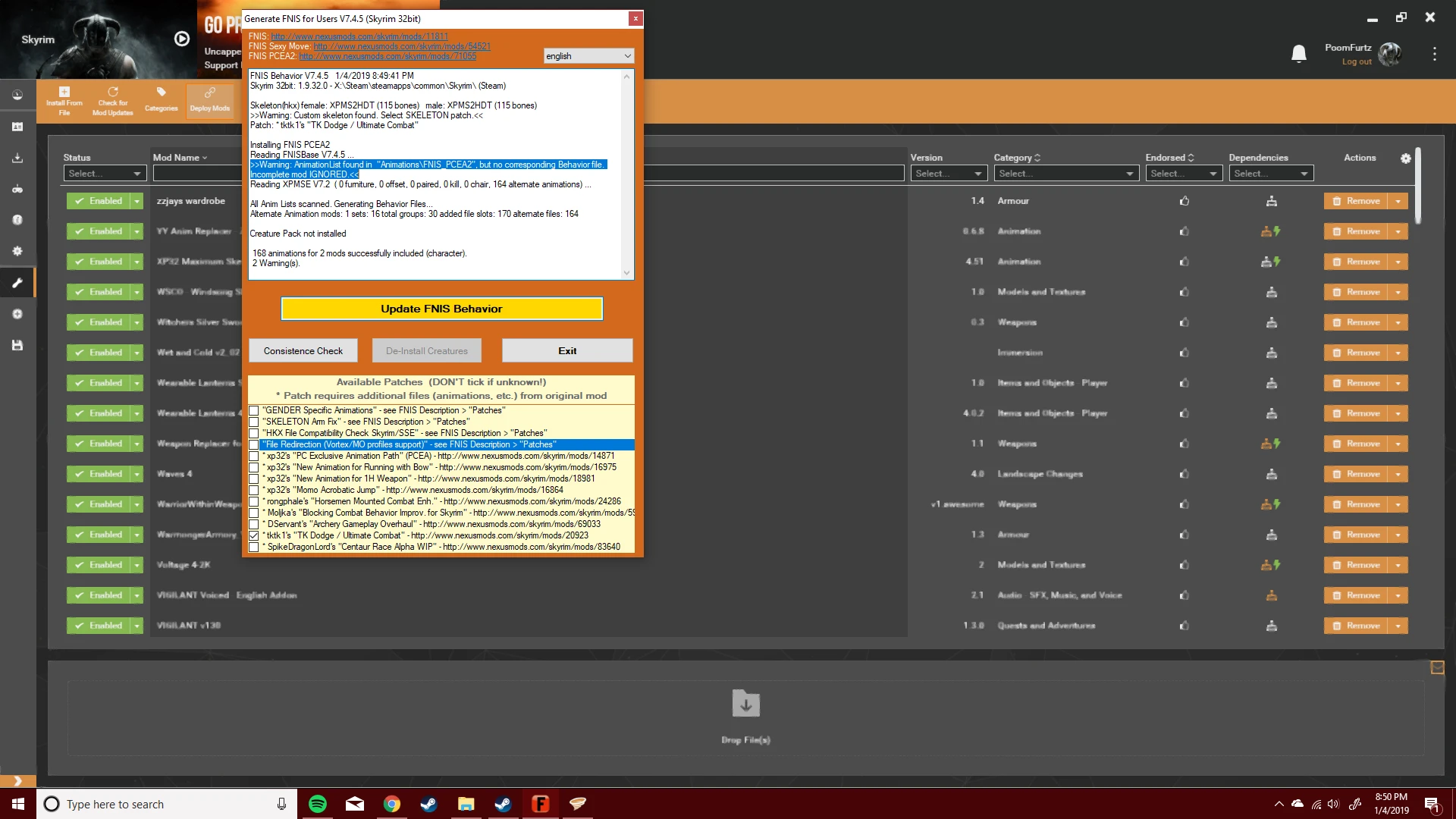Open the vertical three-dot menu in Vortex

pos(1434,54)
